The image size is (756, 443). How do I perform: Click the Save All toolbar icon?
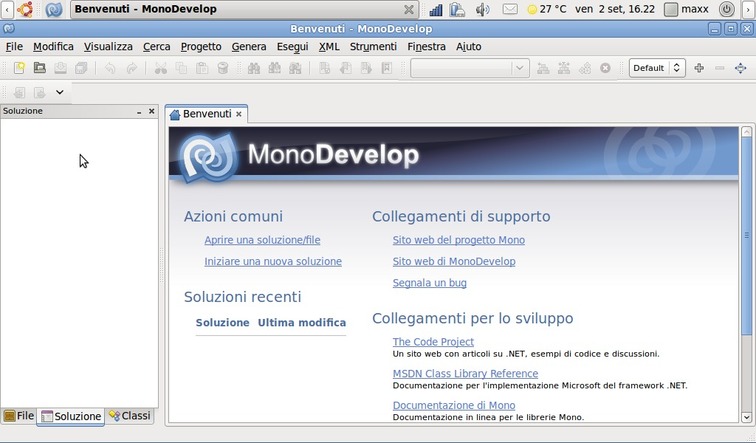click(81, 68)
